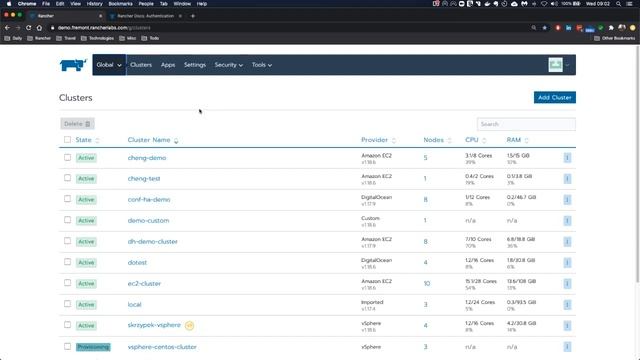
Task: Click the Add Cluster button
Action: point(555,98)
